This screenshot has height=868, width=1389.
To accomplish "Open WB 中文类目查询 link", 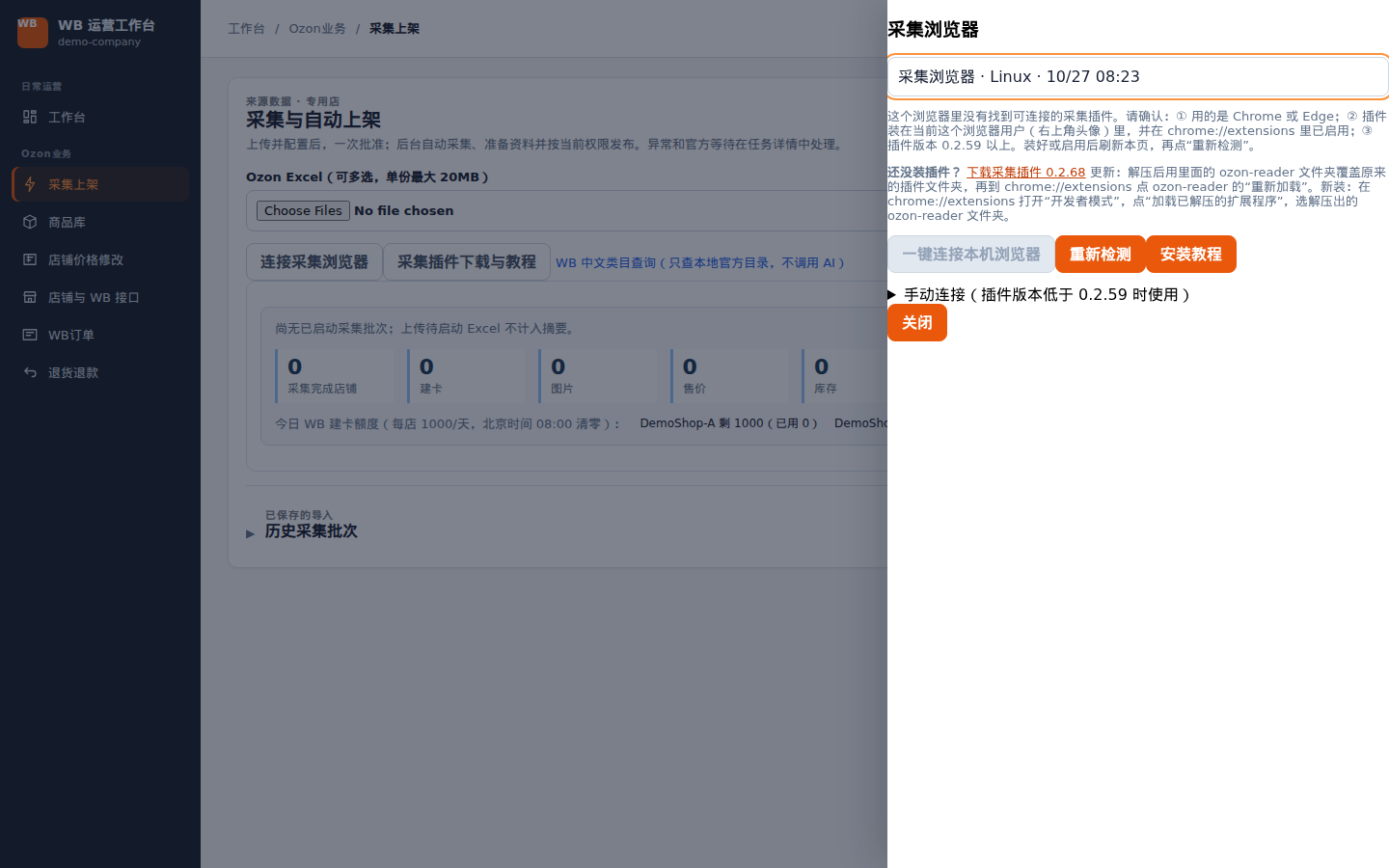I will 700,262.
